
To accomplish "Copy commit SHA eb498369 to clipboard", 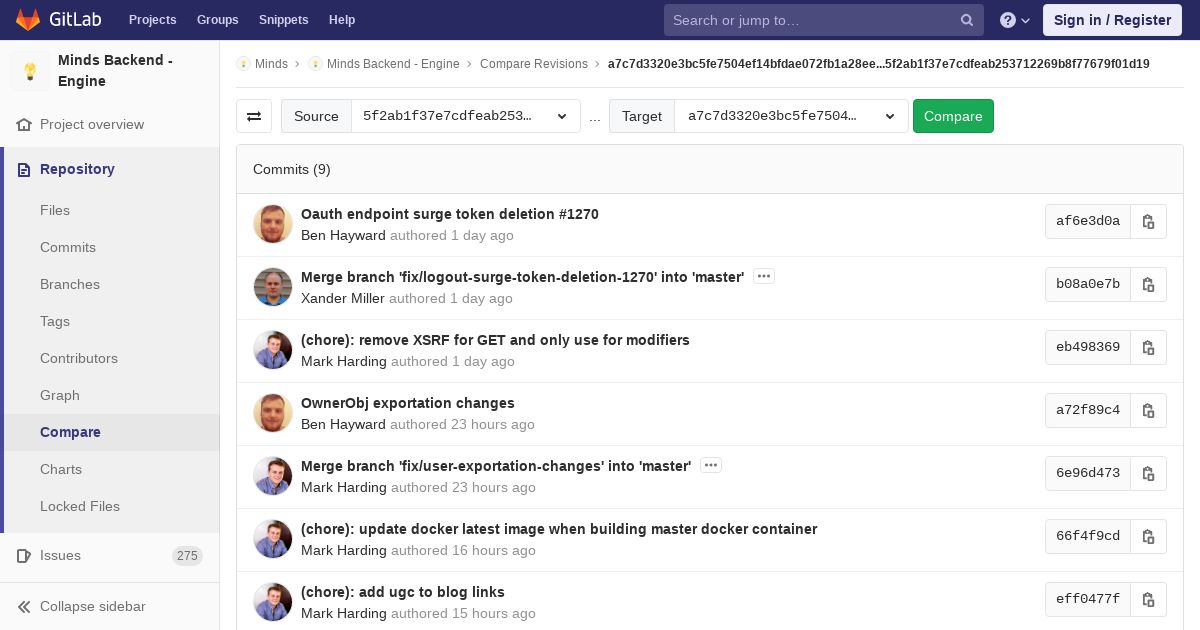I will point(1148,347).
